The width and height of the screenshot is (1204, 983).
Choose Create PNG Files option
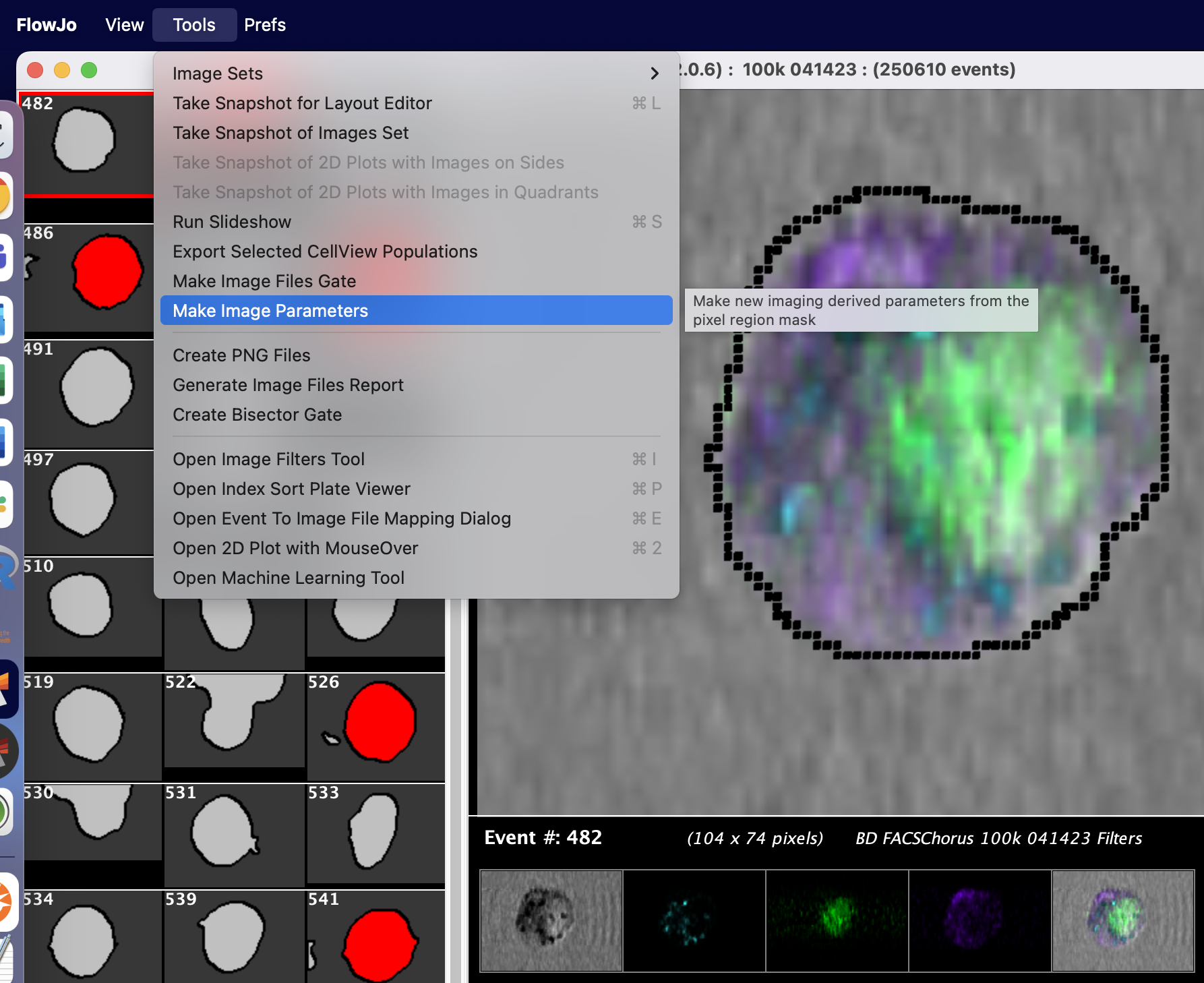(x=241, y=355)
